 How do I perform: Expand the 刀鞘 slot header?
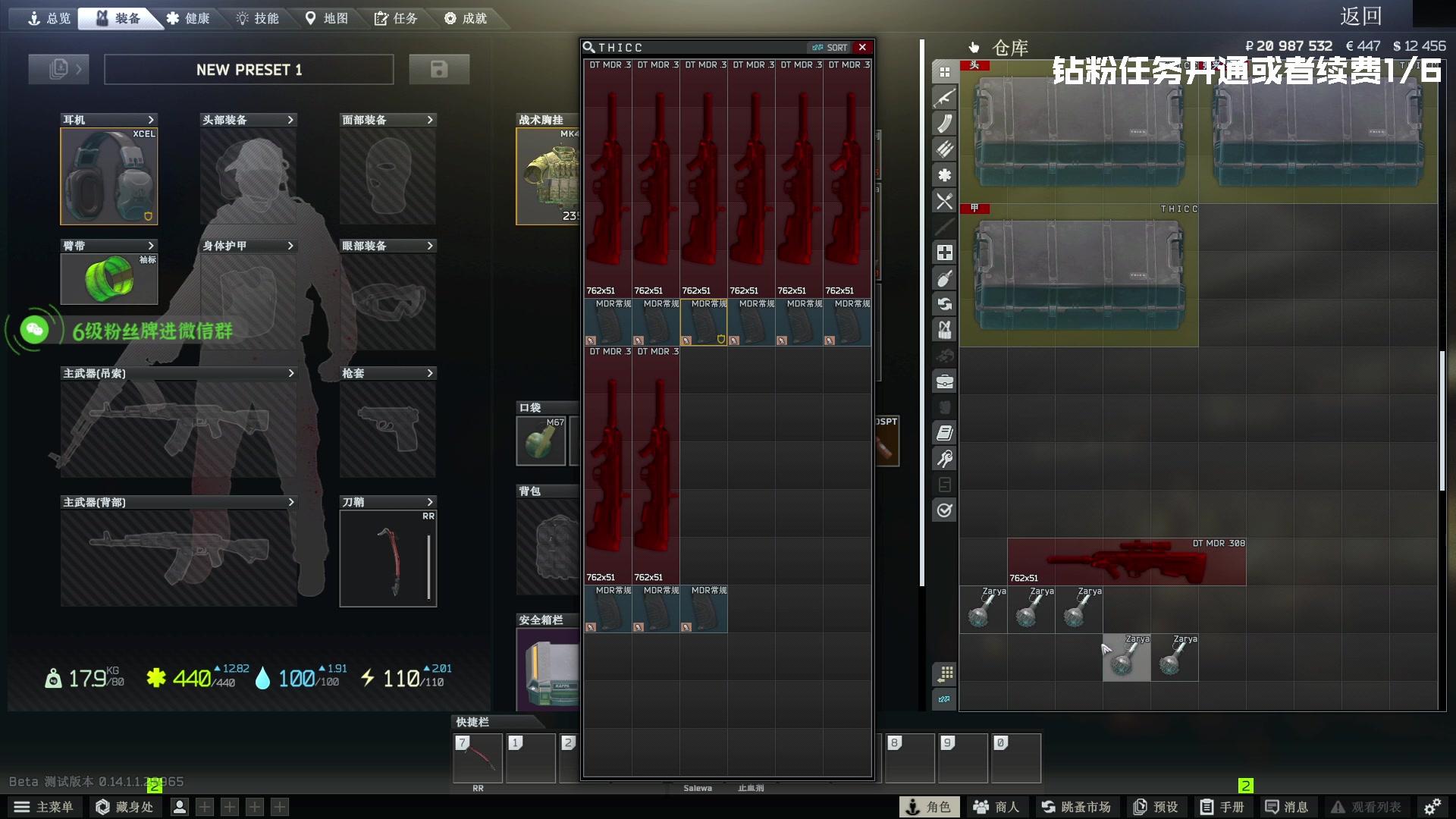[388, 502]
